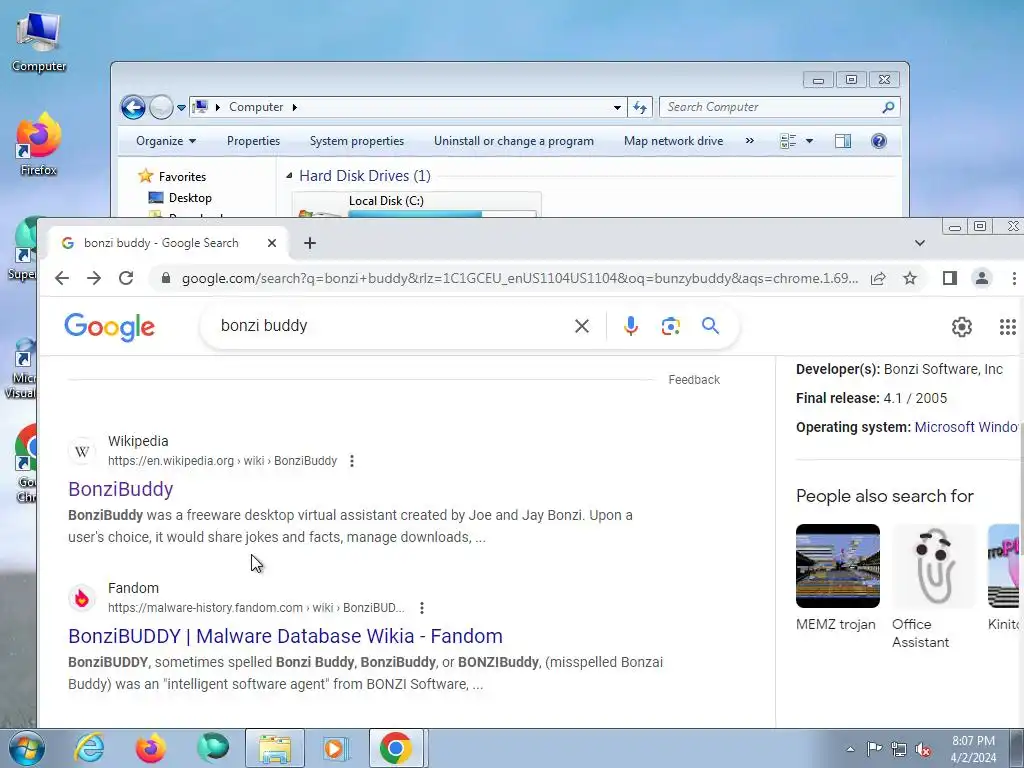The height and width of the screenshot is (768, 1024).
Task: Collapse Hard Disk Drives group
Action: 289,176
